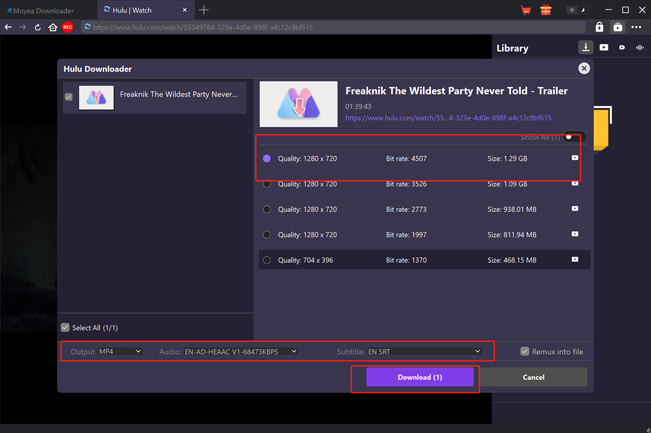Image resolution: width=651 pixels, height=433 pixels.
Task: Reload the page with the refresh icon
Action: pos(38,27)
